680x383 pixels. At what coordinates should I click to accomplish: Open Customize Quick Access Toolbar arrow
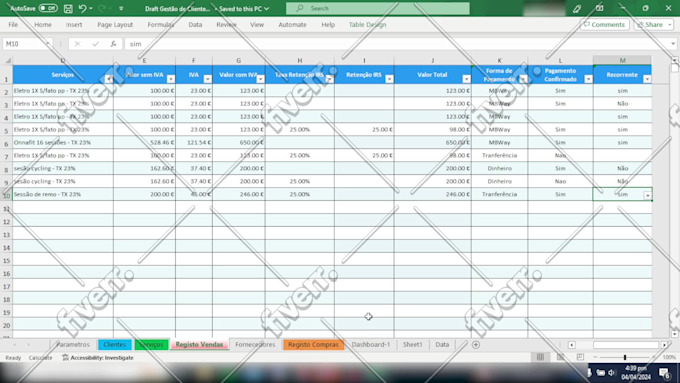point(121,8)
